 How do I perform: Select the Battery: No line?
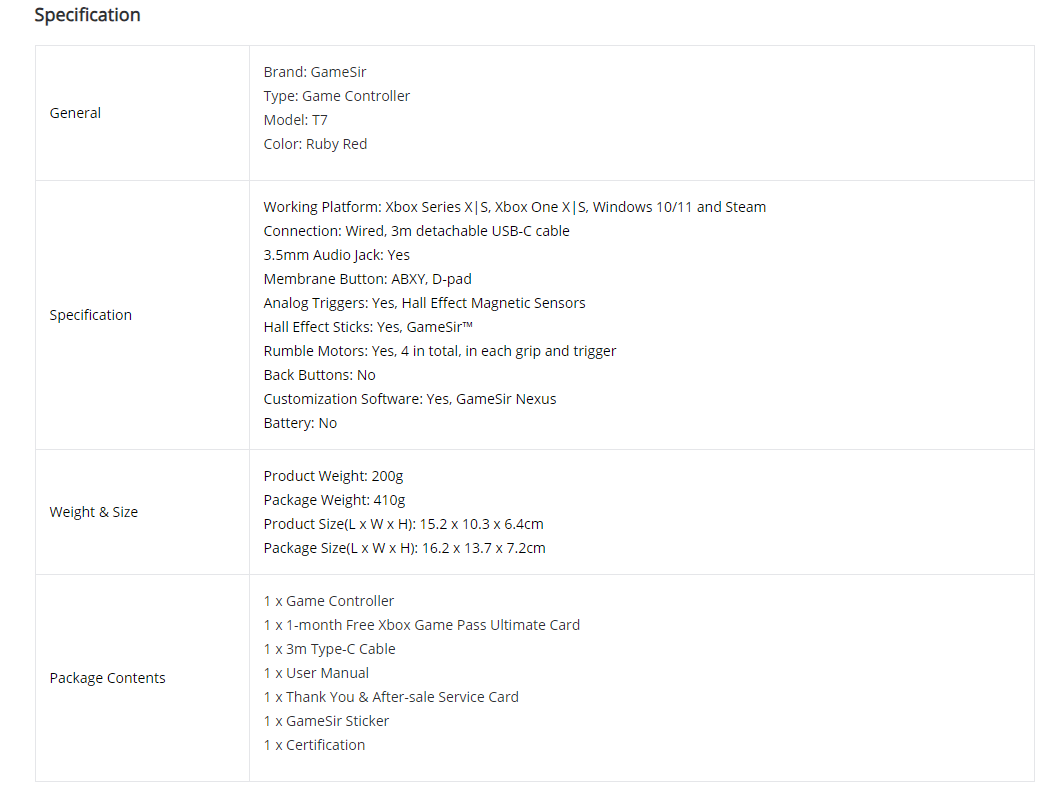300,423
